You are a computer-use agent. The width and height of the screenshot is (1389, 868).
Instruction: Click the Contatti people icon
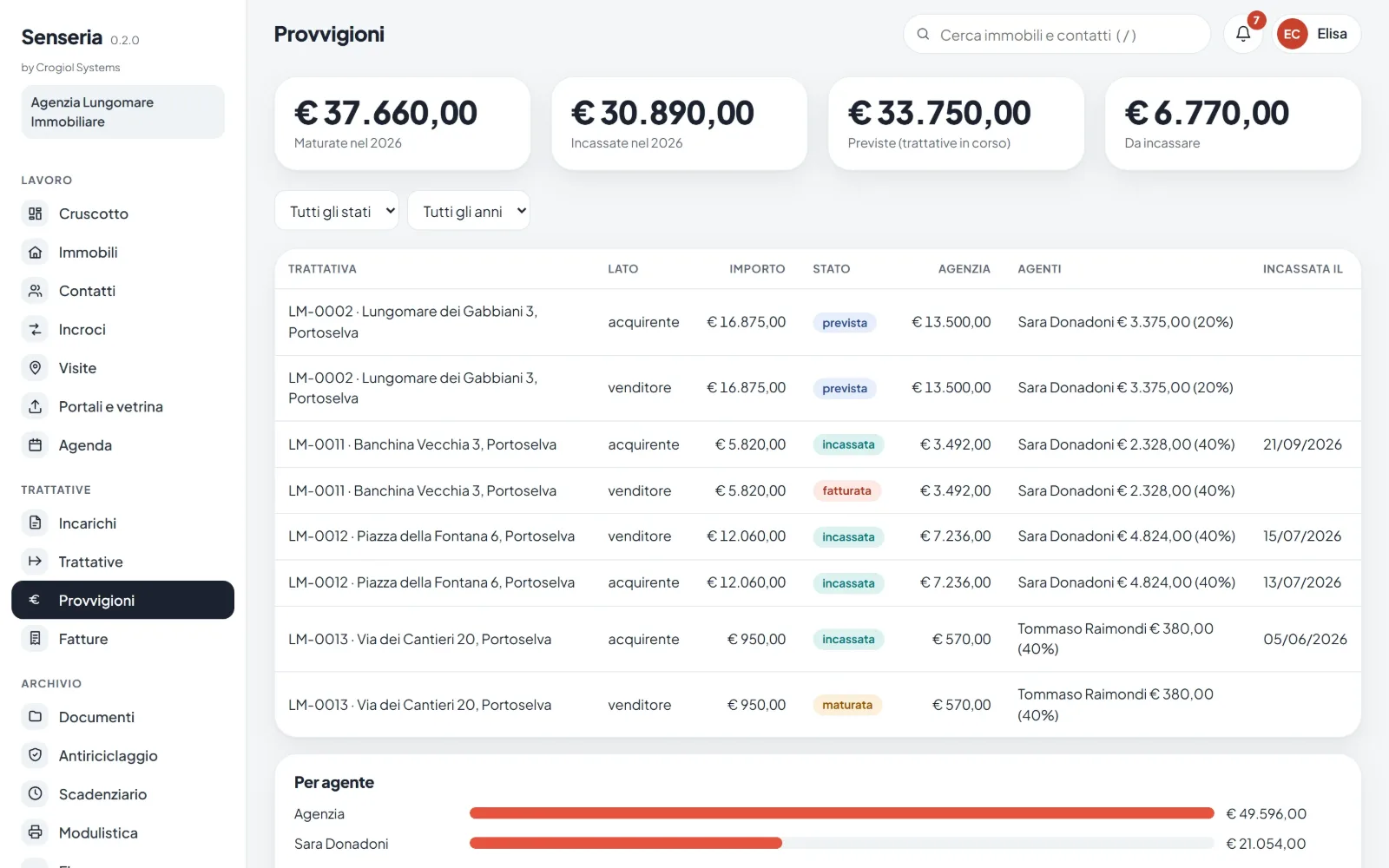pyautogui.click(x=35, y=291)
